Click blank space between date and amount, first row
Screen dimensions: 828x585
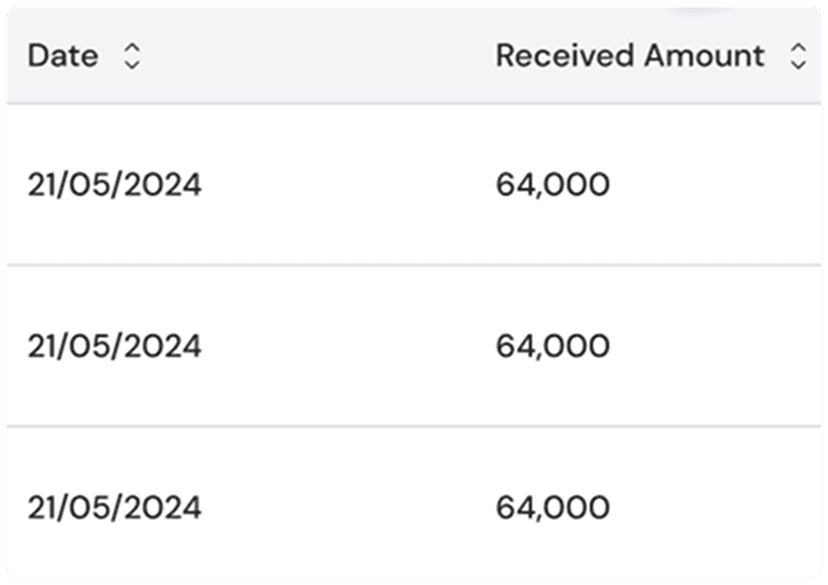349,185
